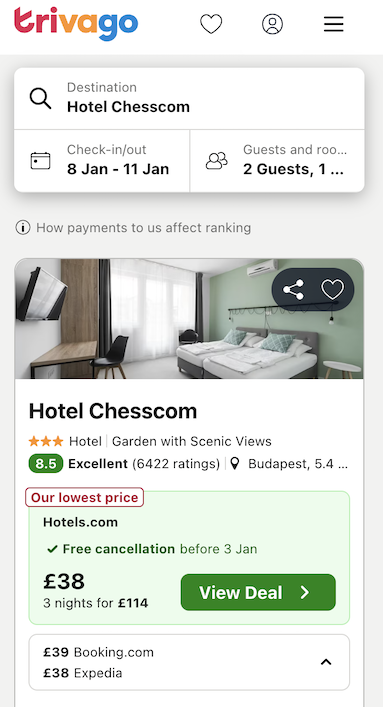This screenshot has width=383, height=707.
Task: Open the Guests and rooms selector
Action: pyautogui.click(x=277, y=161)
